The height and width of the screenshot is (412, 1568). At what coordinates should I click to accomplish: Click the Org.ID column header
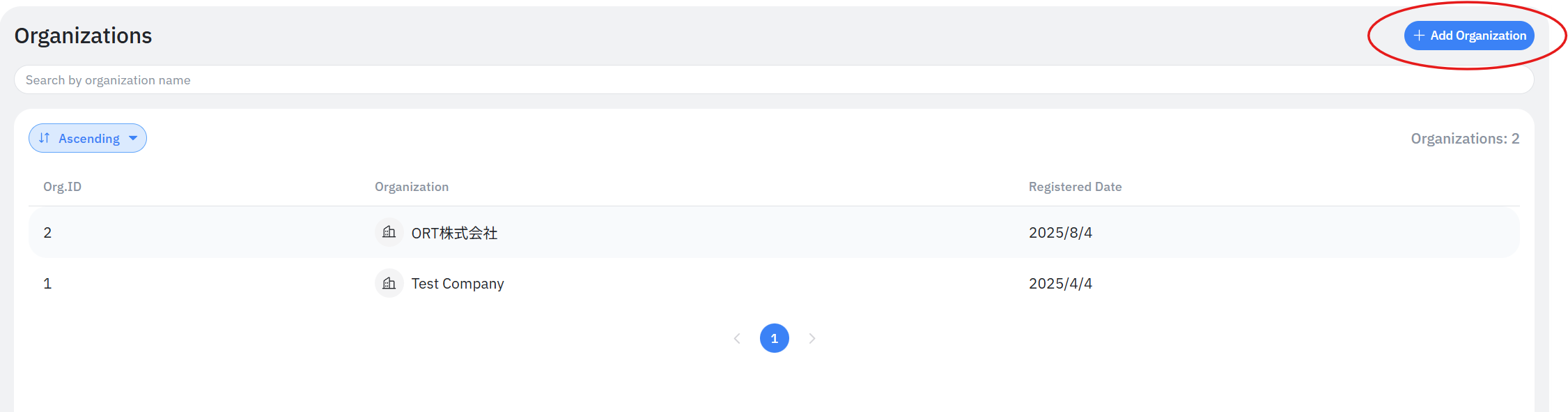coord(62,187)
